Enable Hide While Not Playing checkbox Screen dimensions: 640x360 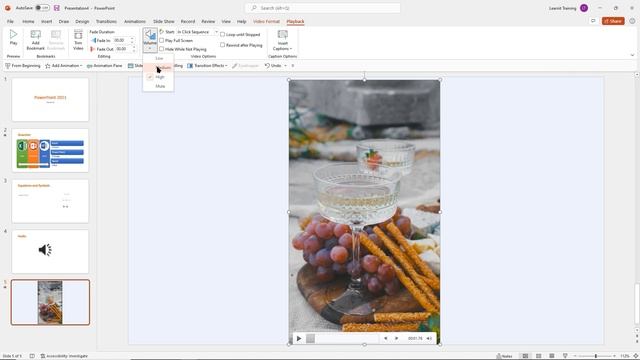click(x=162, y=49)
